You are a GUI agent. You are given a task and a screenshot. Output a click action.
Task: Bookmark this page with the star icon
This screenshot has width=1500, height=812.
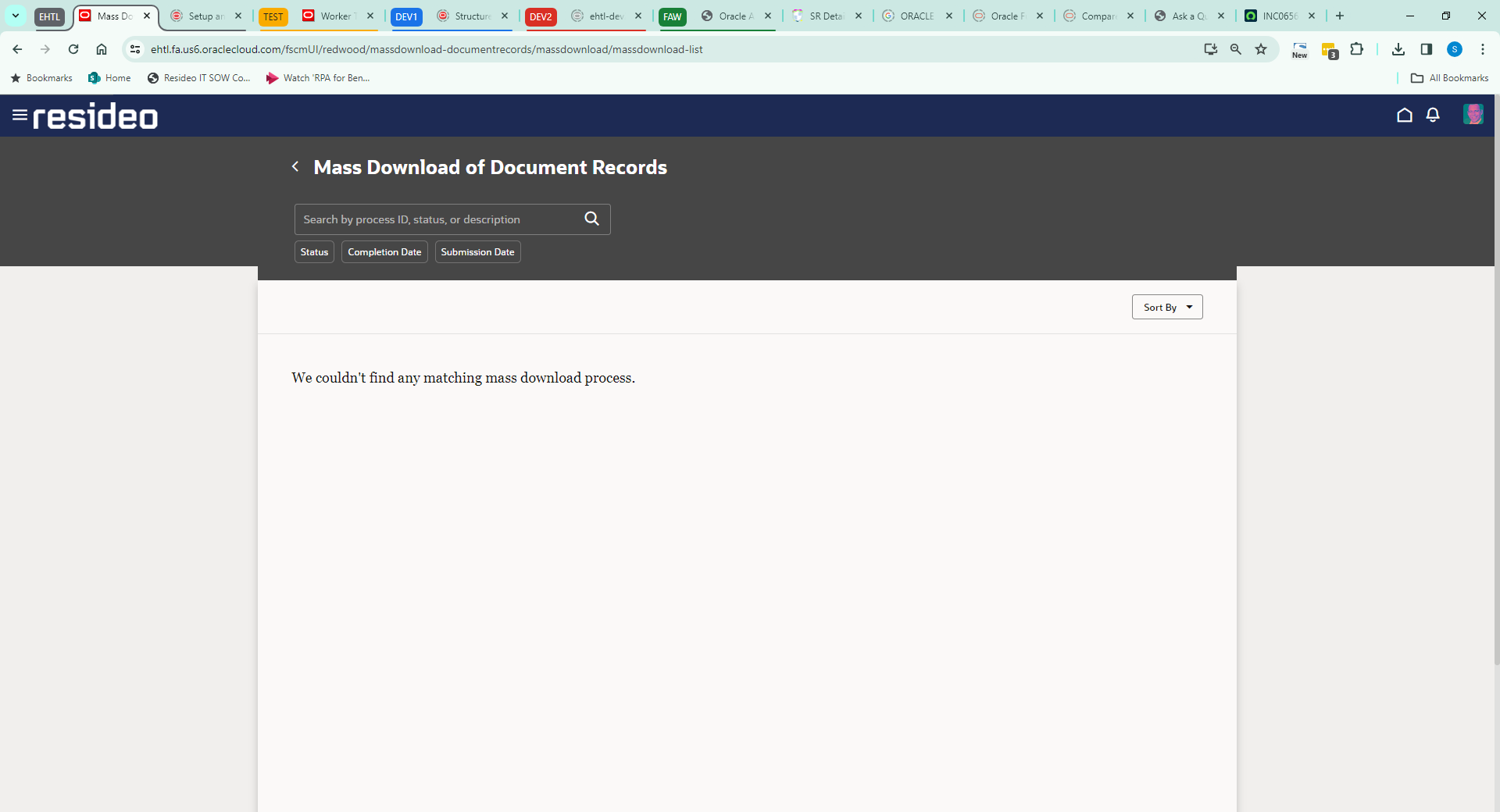click(1260, 49)
